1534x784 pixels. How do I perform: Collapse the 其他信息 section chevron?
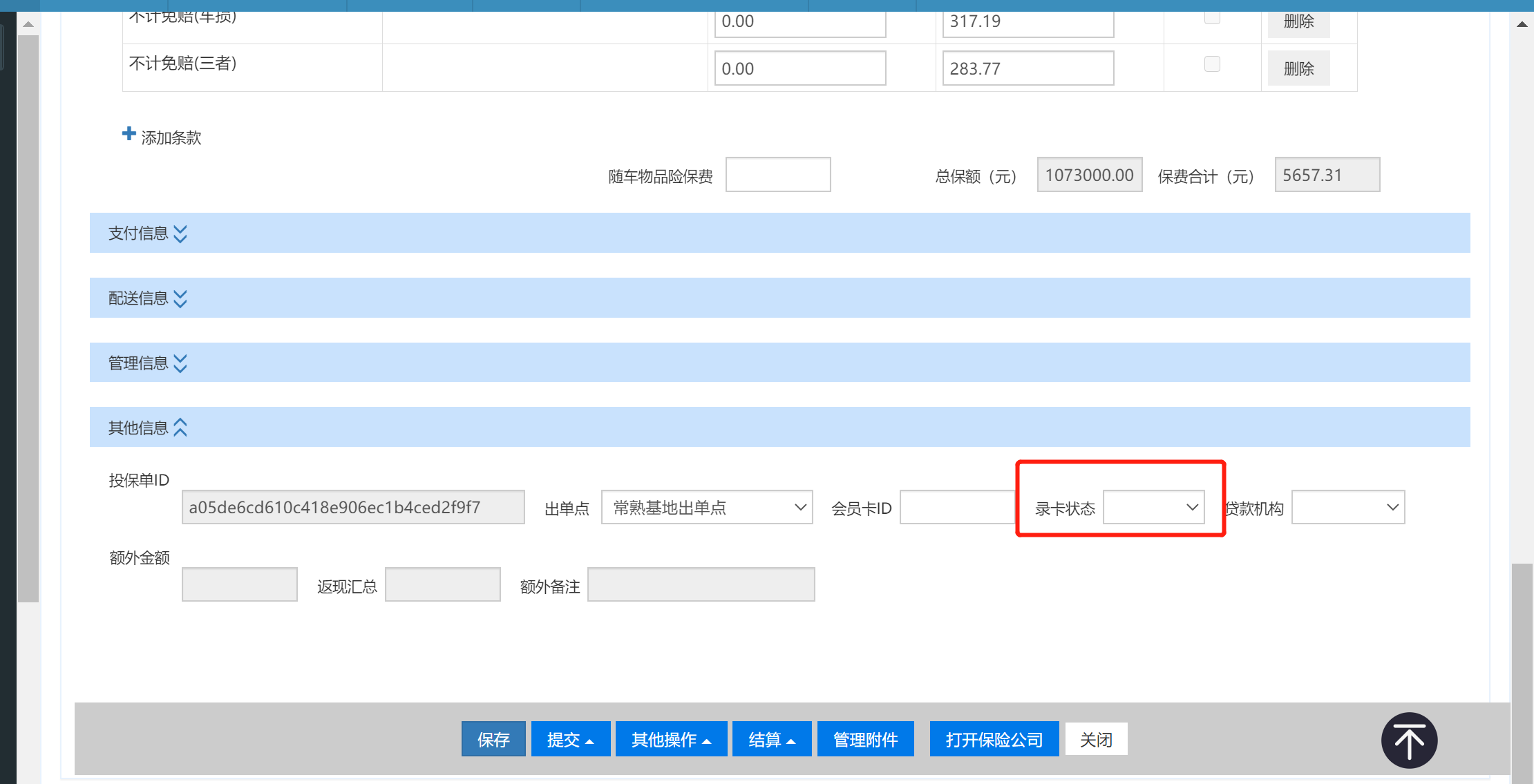tap(180, 428)
